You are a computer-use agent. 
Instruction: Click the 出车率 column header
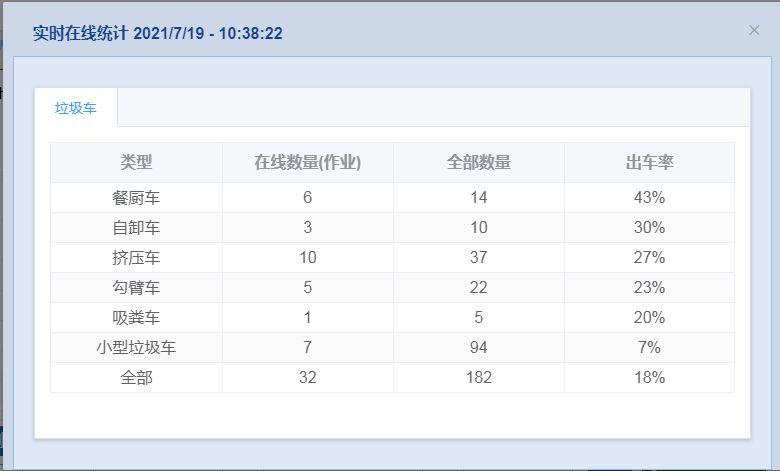tap(649, 162)
